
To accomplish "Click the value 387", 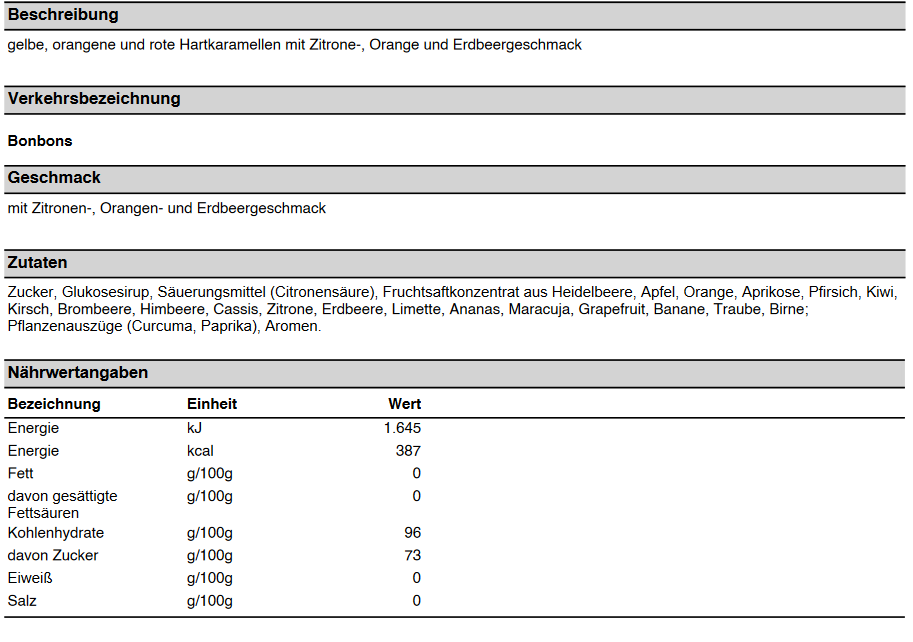I will tap(408, 451).
